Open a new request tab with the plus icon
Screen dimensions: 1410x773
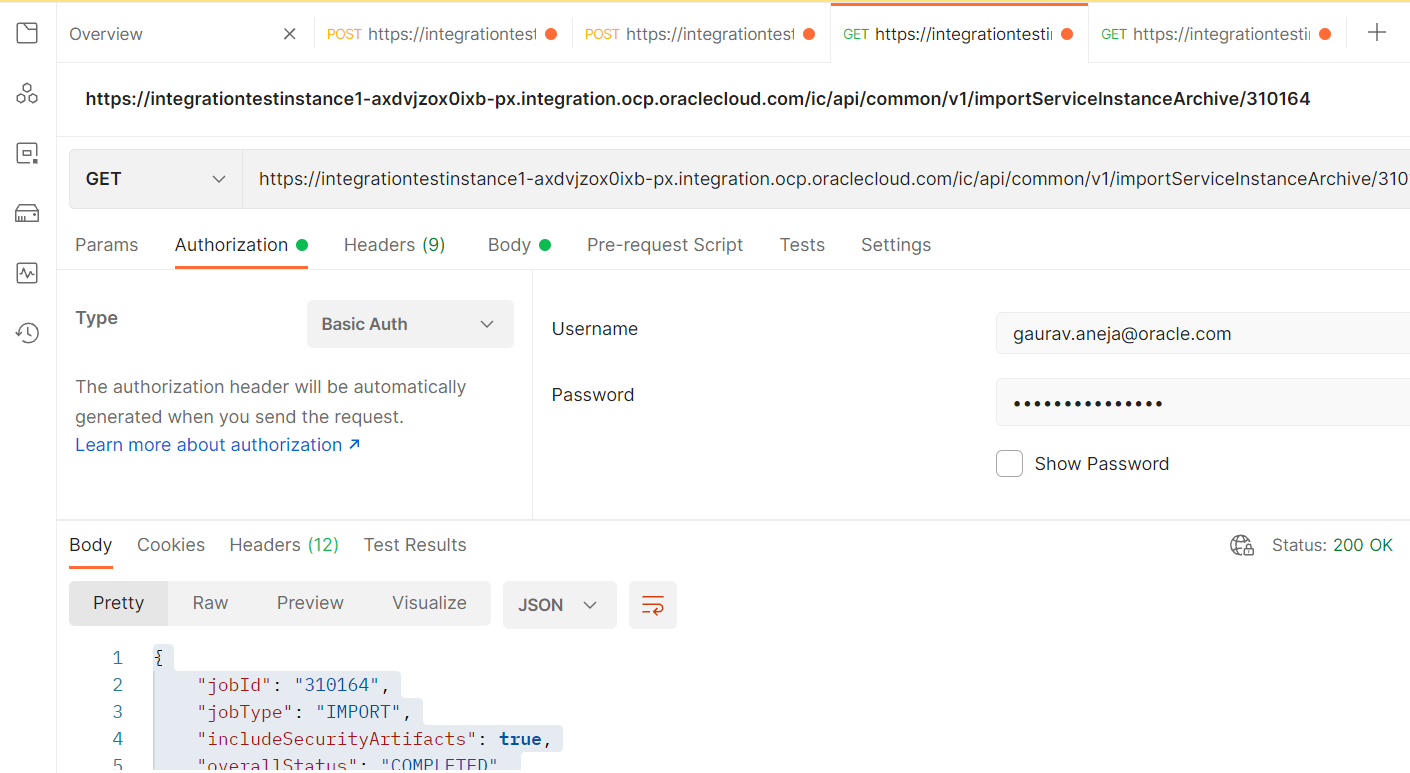1377,32
